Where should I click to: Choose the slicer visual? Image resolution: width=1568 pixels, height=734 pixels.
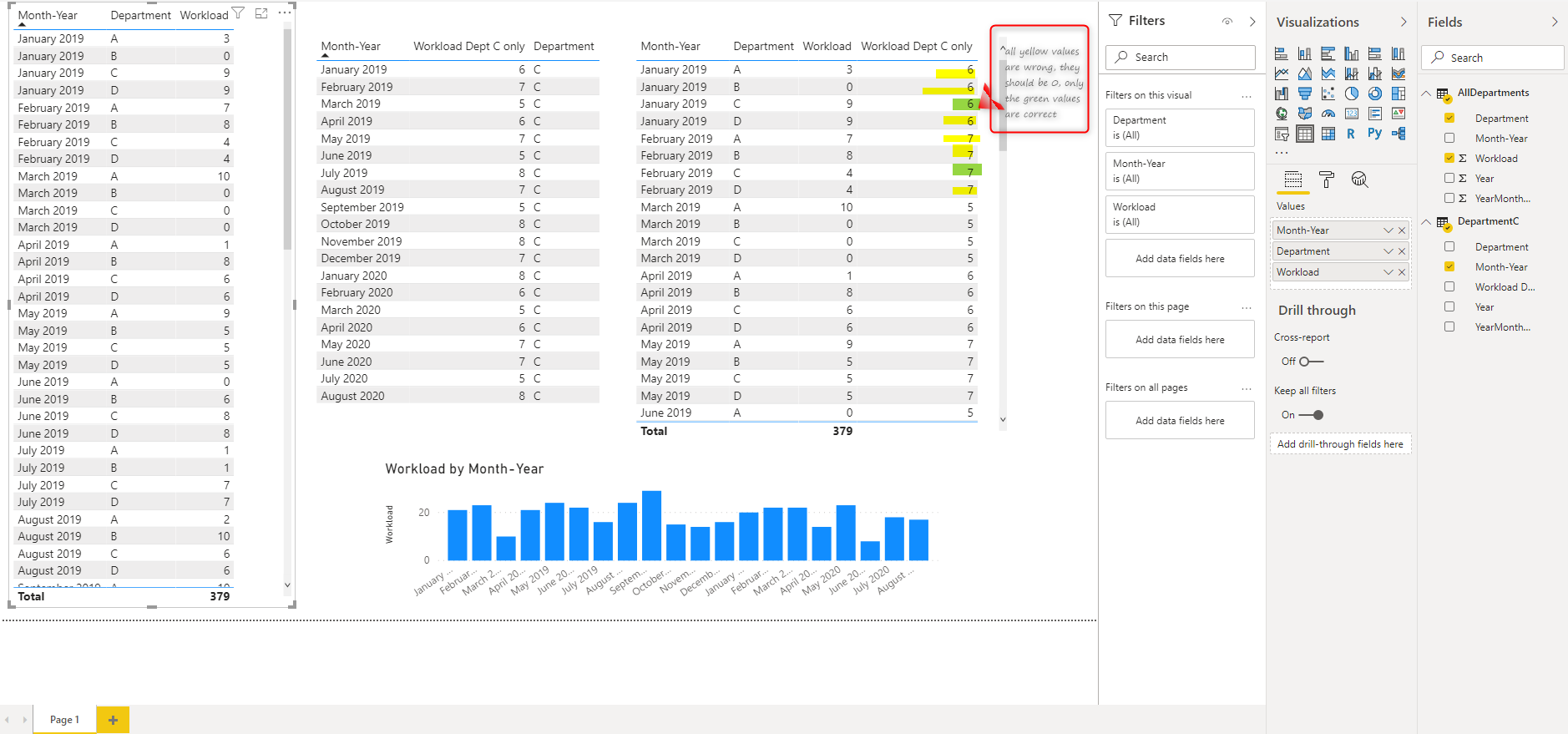click(x=1281, y=134)
